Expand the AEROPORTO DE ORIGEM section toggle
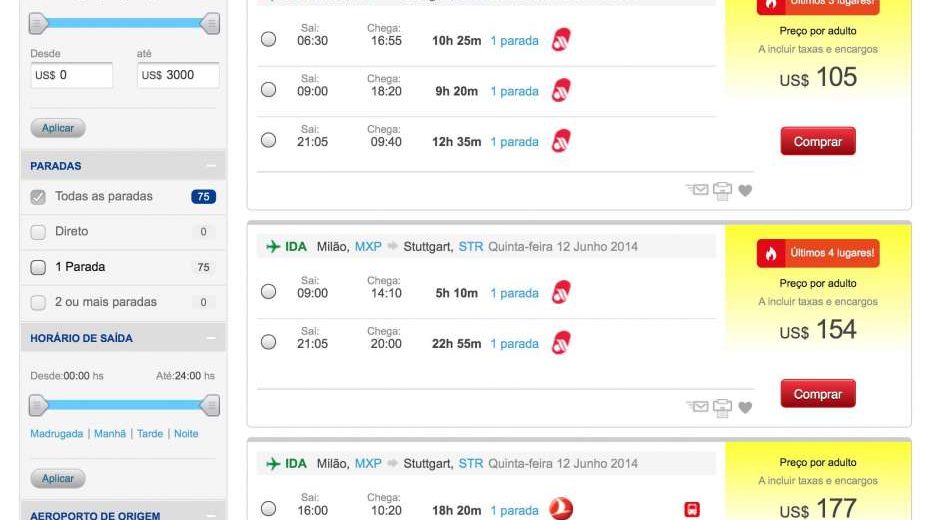Viewport: 933px width, 520px height. (211, 515)
